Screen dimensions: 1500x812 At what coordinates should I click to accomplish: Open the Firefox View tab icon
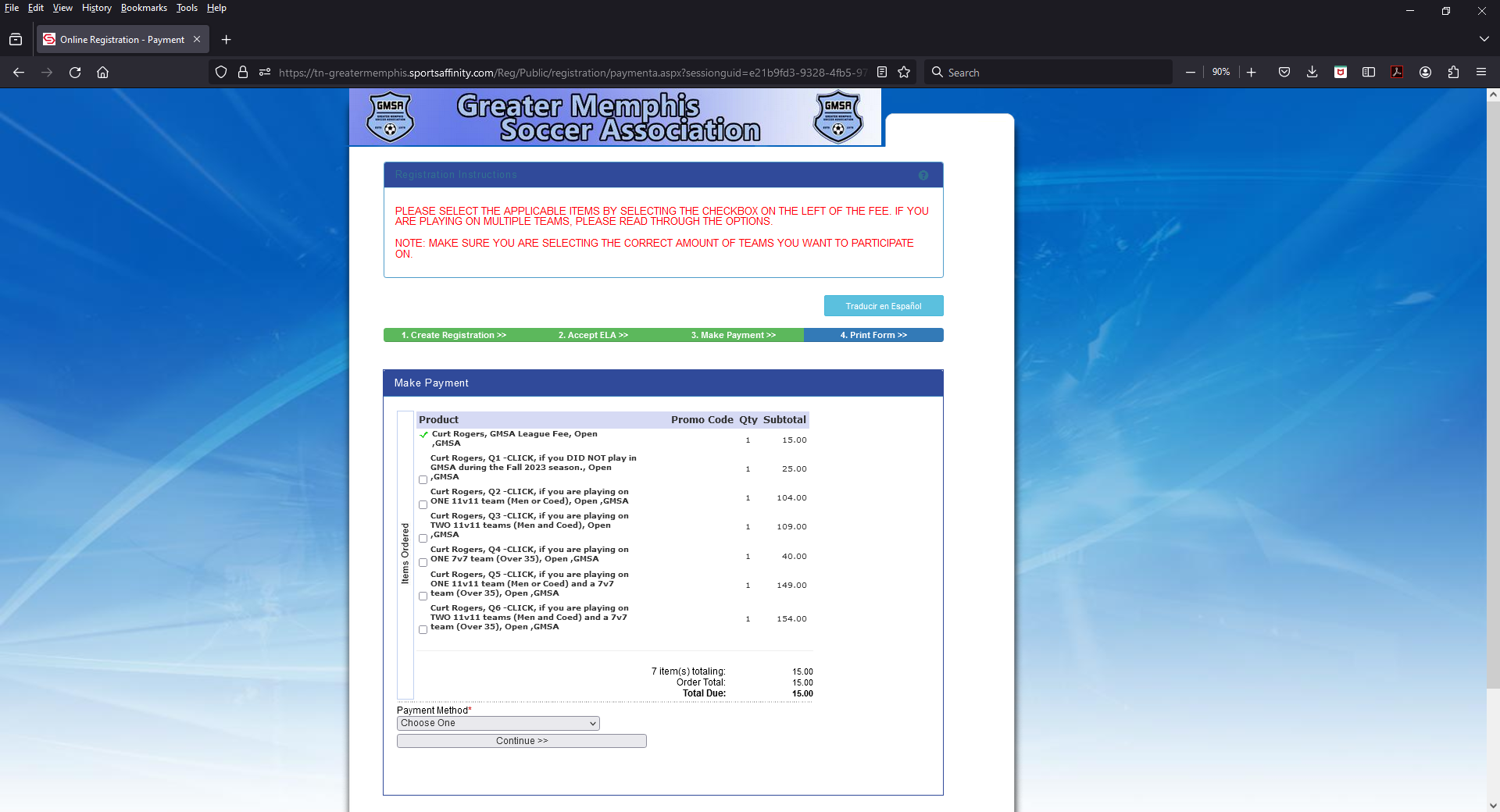click(16, 40)
